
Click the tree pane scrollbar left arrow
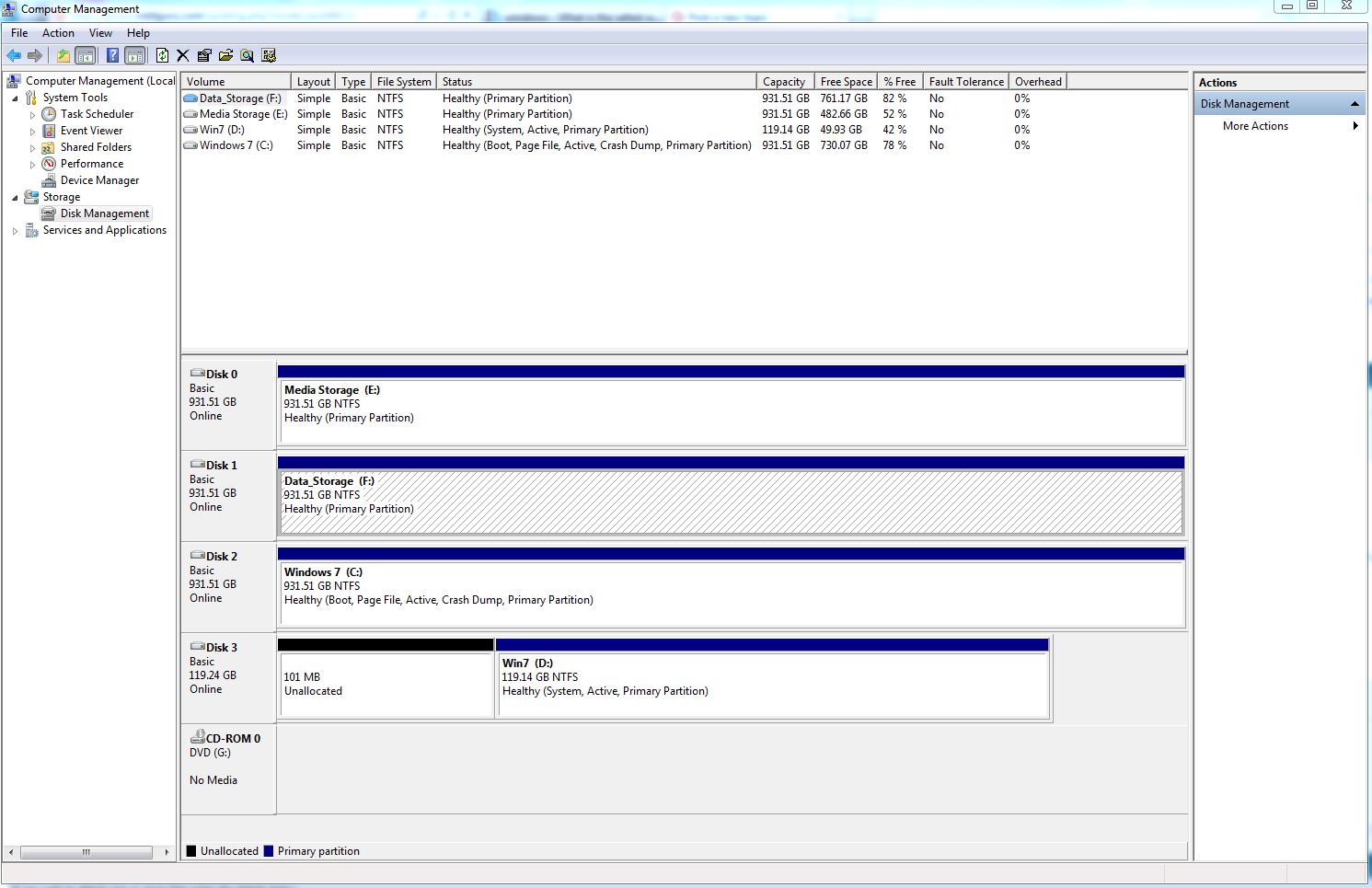point(11,852)
